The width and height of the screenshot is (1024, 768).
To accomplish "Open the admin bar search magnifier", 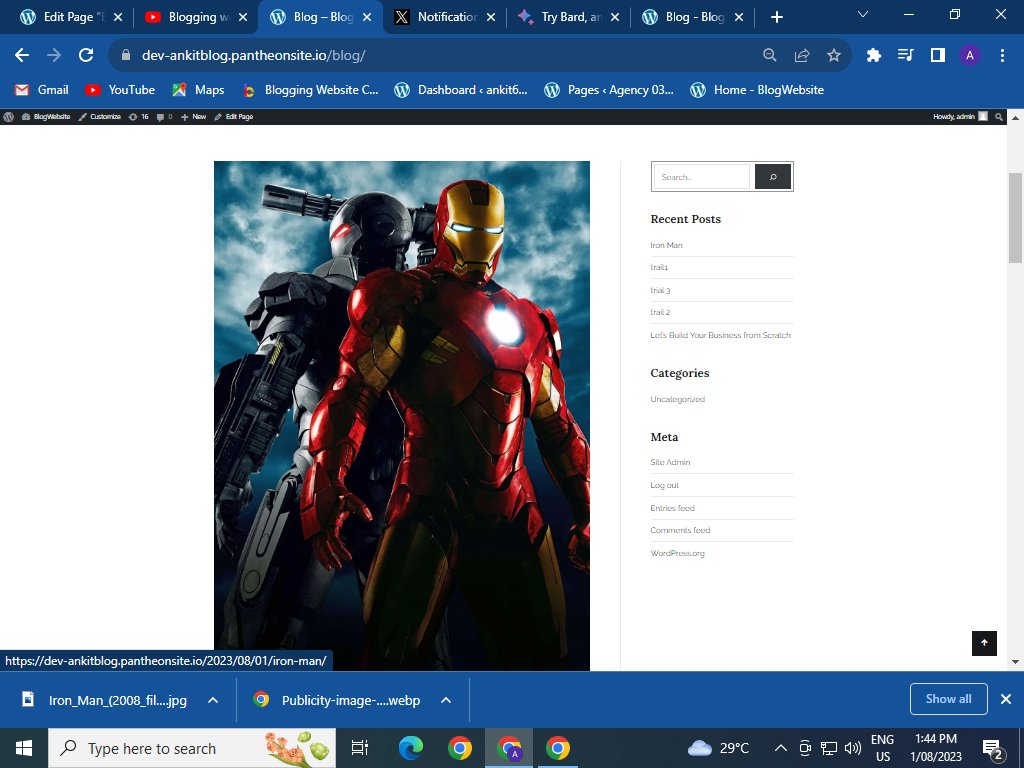I will (999, 117).
